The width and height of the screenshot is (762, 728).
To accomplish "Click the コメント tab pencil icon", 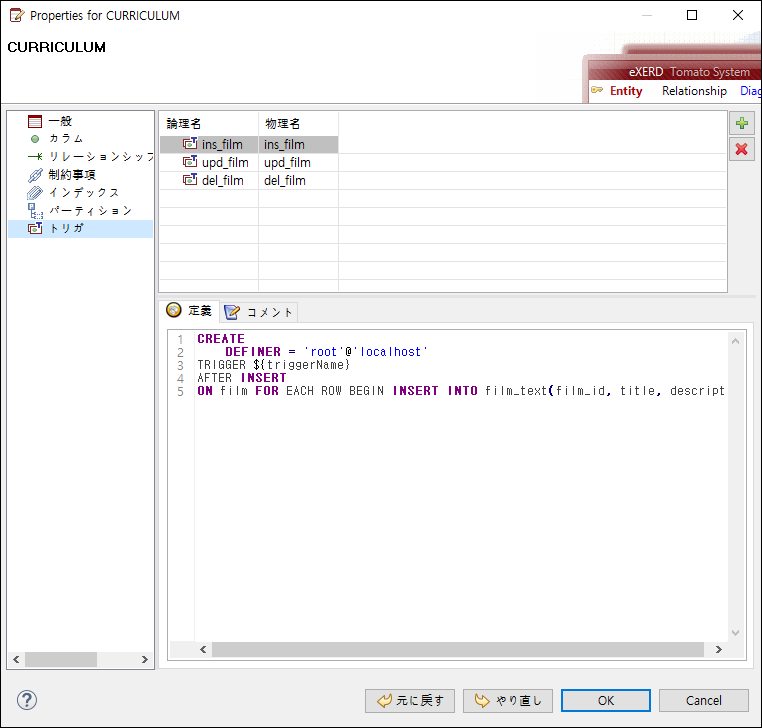I will 232,312.
